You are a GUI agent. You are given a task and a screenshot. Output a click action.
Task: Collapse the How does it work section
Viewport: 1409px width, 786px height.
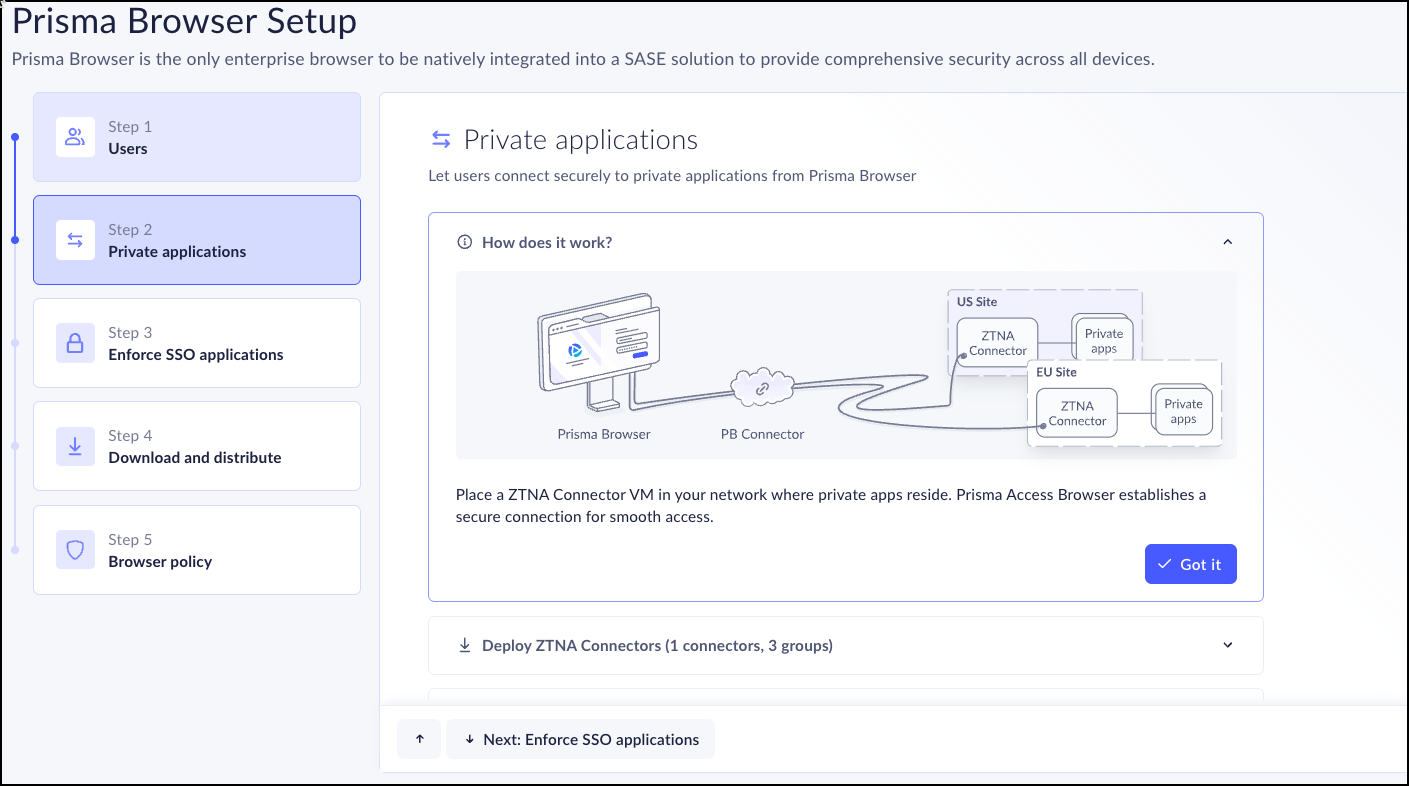(x=1228, y=242)
